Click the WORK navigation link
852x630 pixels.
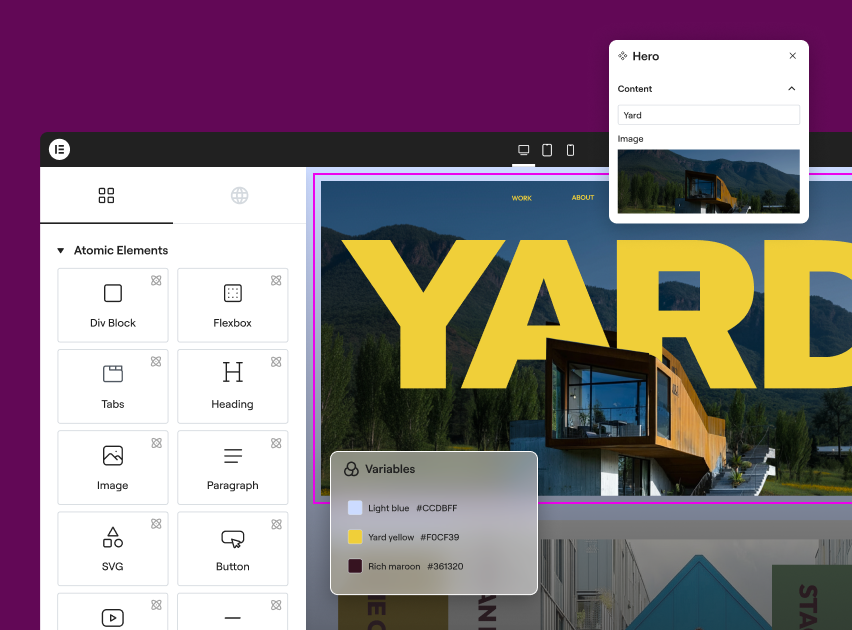click(x=521, y=198)
